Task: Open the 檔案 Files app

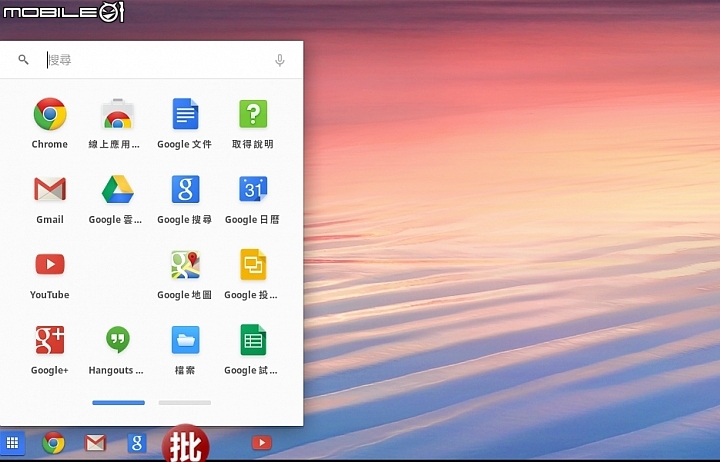Action: click(x=185, y=340)
